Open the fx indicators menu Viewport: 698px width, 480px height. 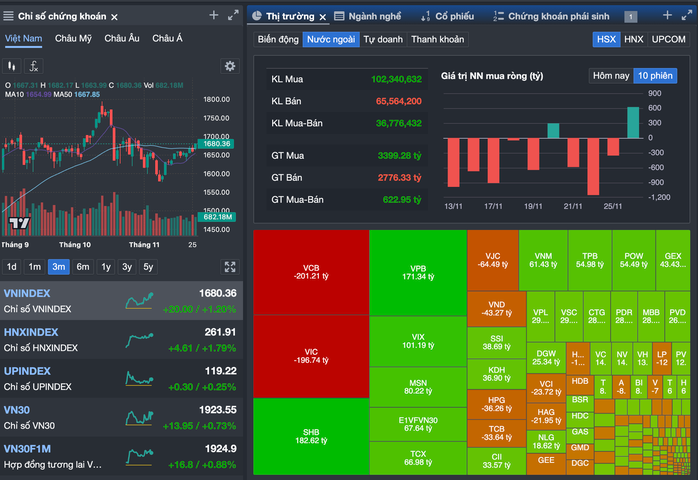tap(34, 66)
